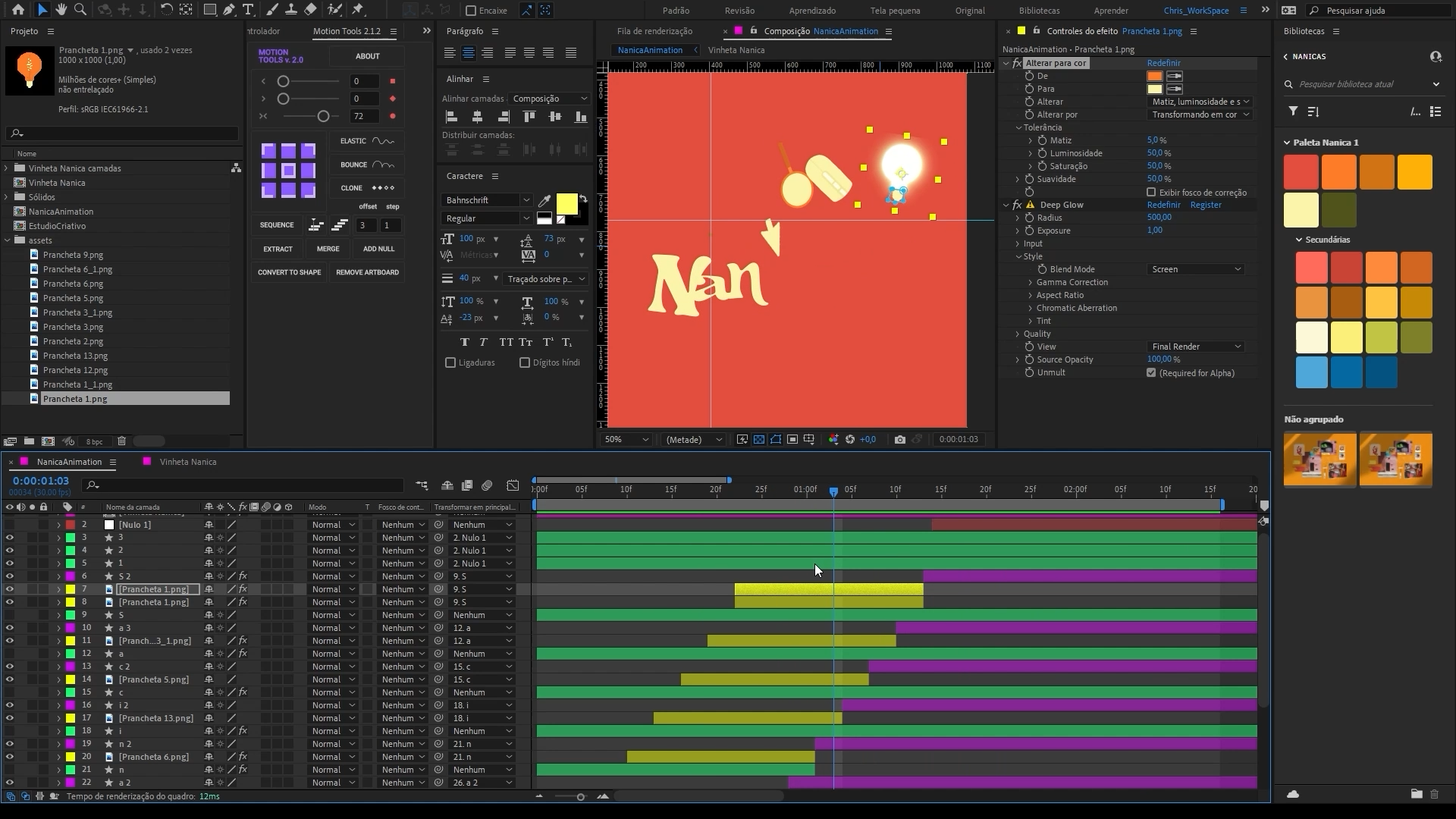Click the CONVERT TO SHAPE button
The width and height of the screenshot is (1456, 819).
click(x=289, y=272)
